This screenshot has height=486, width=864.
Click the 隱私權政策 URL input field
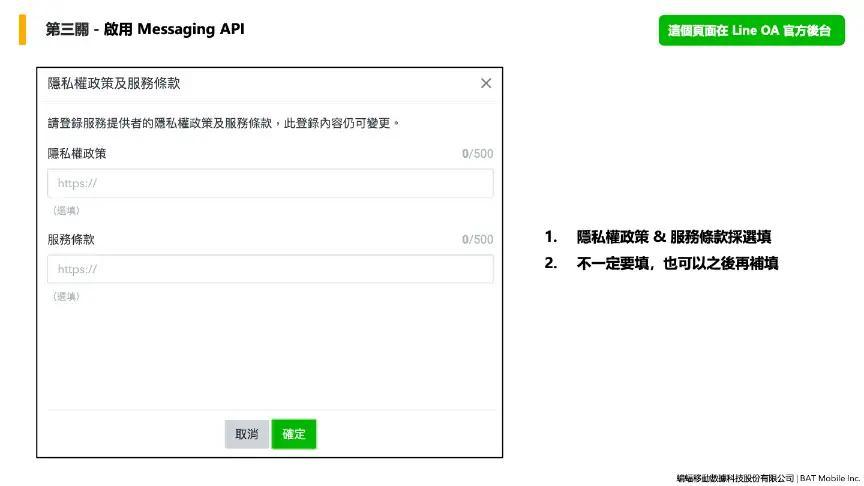(270, 184)
